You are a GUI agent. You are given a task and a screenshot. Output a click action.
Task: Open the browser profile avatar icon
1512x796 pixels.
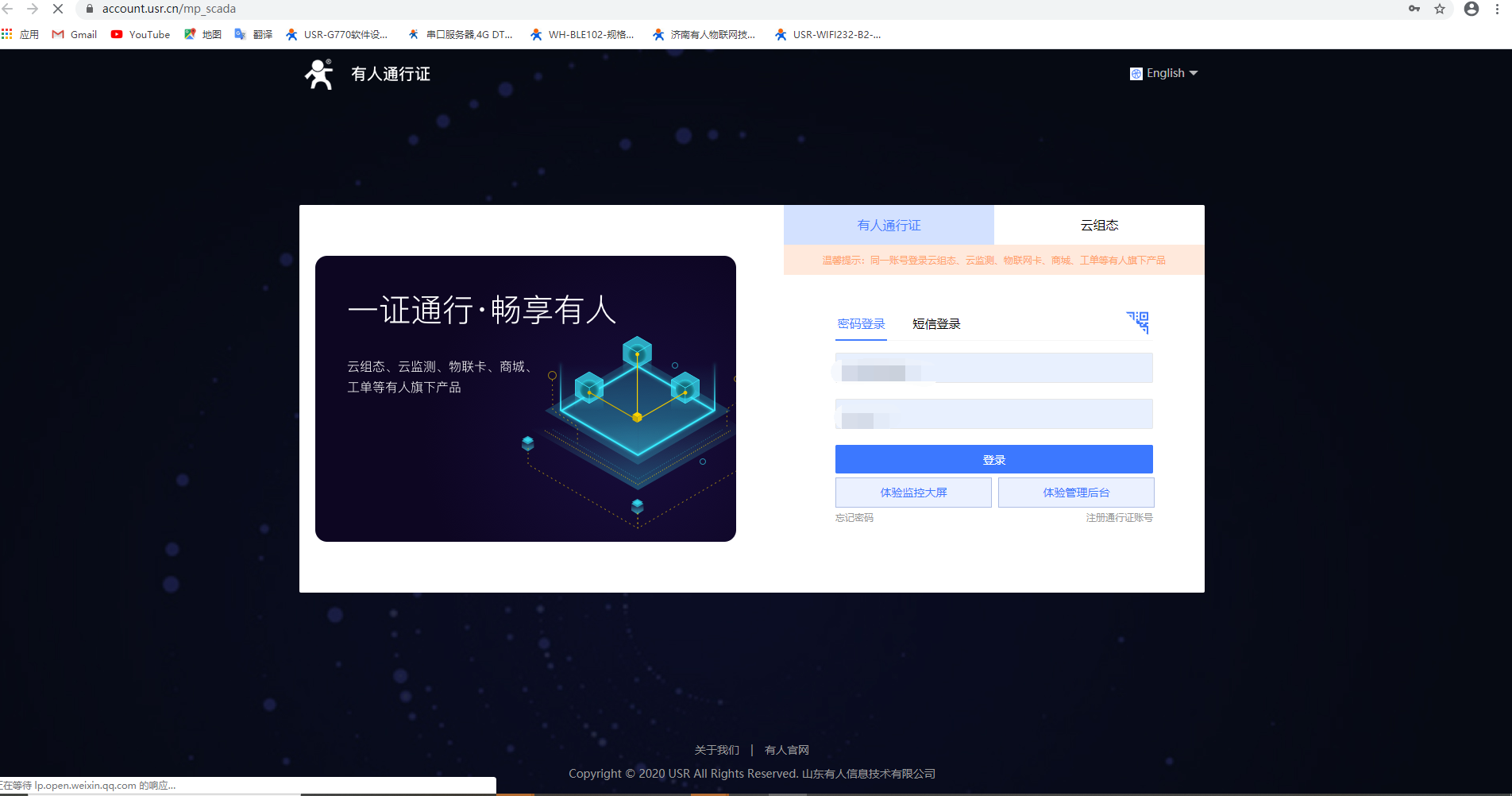pos(1471,9)
